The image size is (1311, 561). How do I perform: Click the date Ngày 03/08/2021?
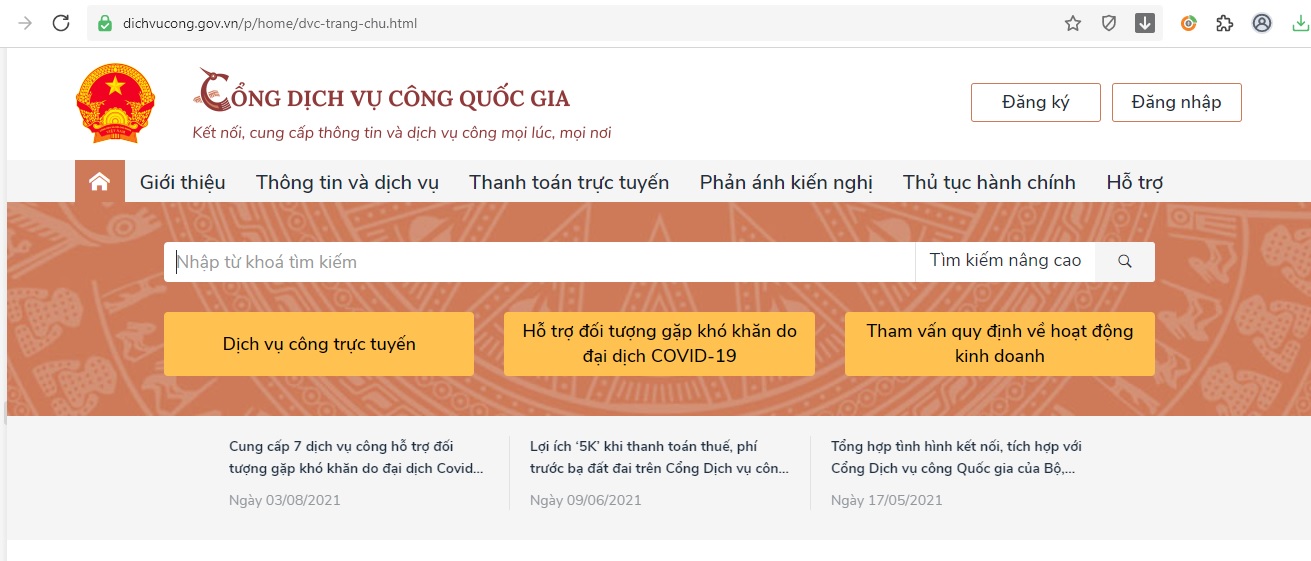[285, 500]
